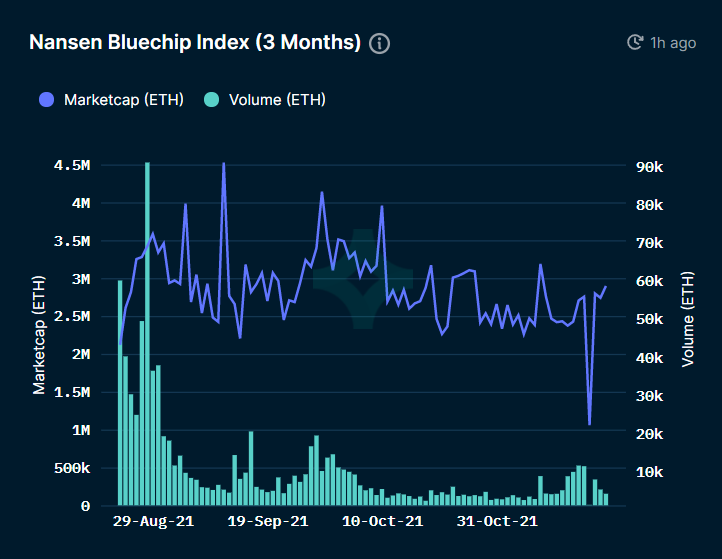722x559 pixels.
Task: Click the '30k' right axis label
Action: tap(649, 396)
